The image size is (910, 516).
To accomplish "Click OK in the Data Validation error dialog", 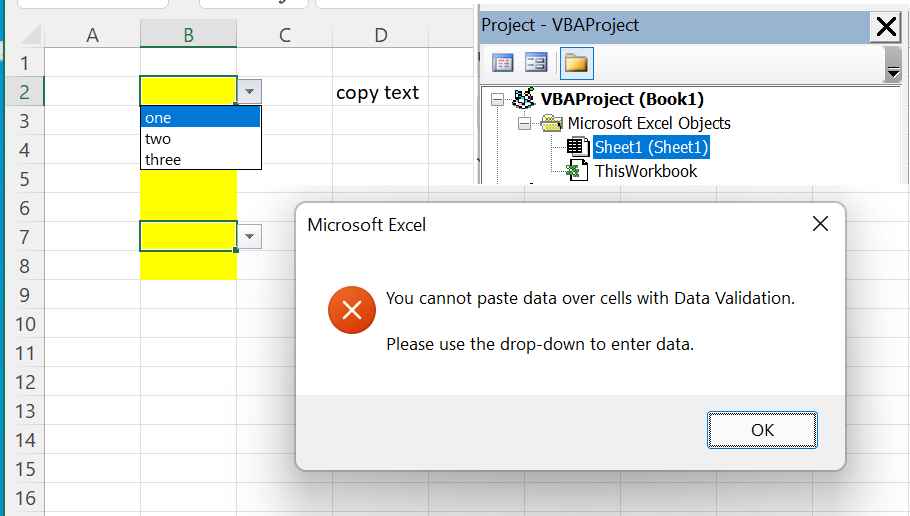I will [762, 430].
